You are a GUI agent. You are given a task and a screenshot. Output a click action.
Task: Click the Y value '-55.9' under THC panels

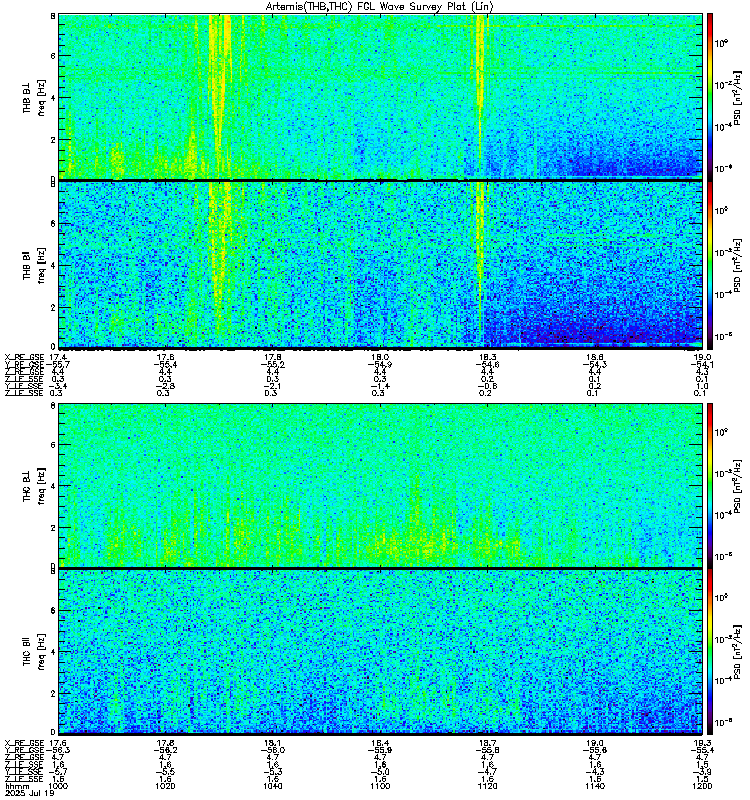380,750
